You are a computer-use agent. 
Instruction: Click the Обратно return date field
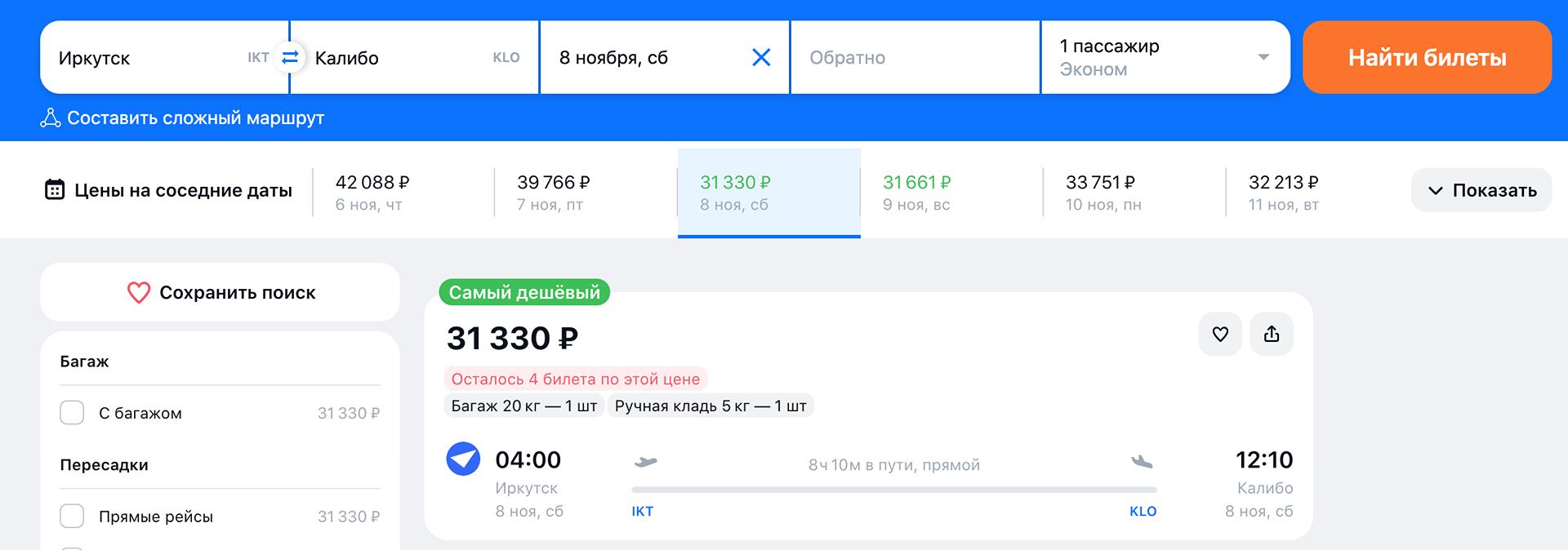(x=915, y=58)
